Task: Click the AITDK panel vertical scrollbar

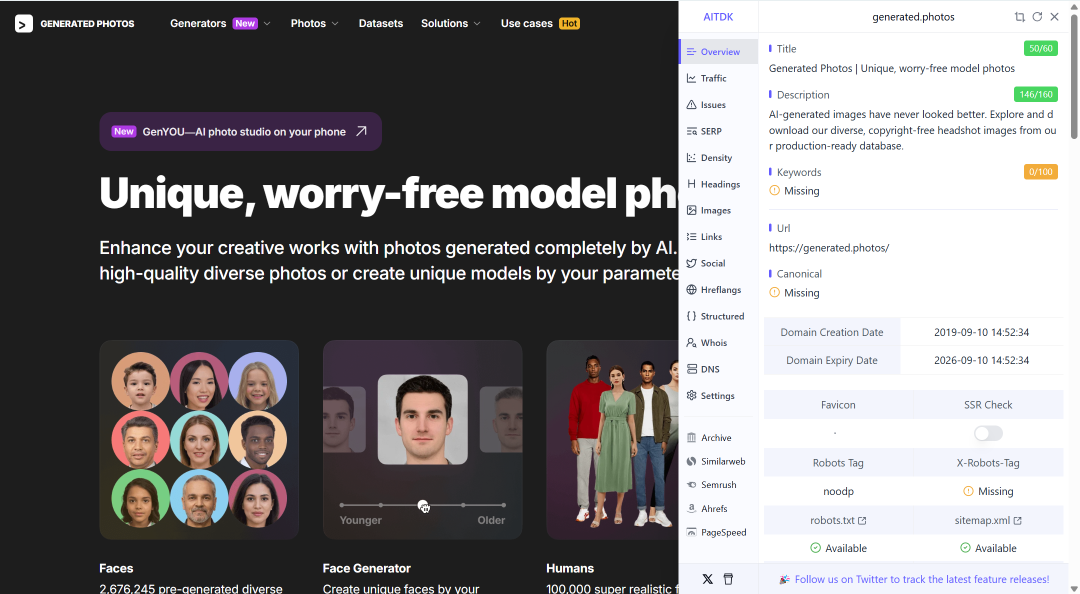Action: coord(1074,76)
